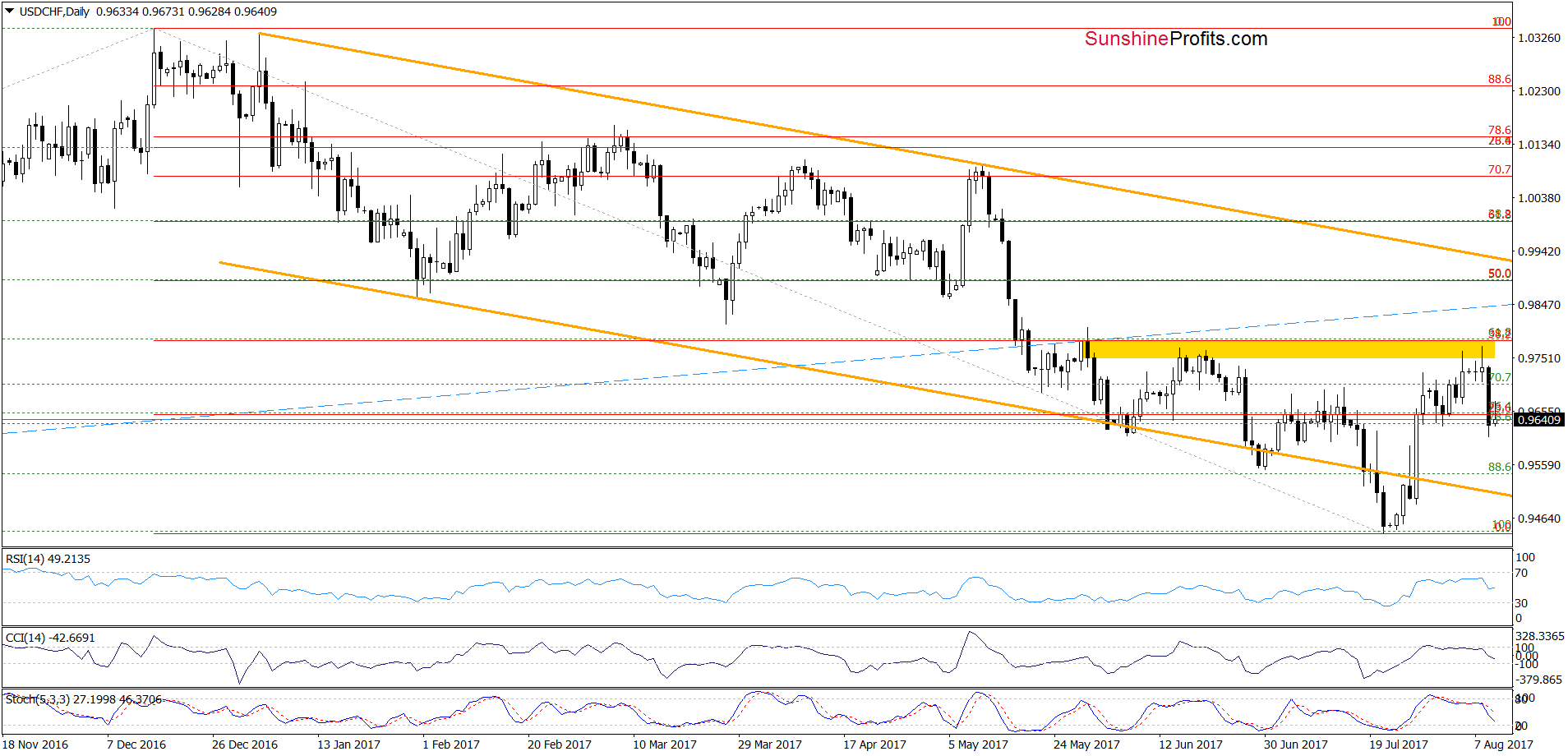Click the 26 Dec 2016 date label
The image size is (1568, 756).
click(x=245, y=744)
